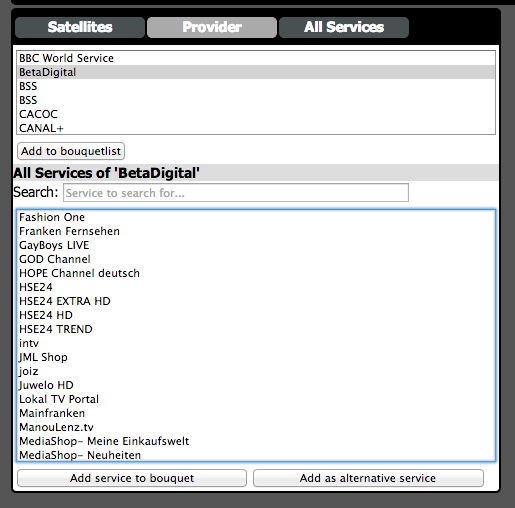The height and width of the screenshot is (508, 515).
Task: Switch to the Satellites tab
Action: [x=80, y=27]
